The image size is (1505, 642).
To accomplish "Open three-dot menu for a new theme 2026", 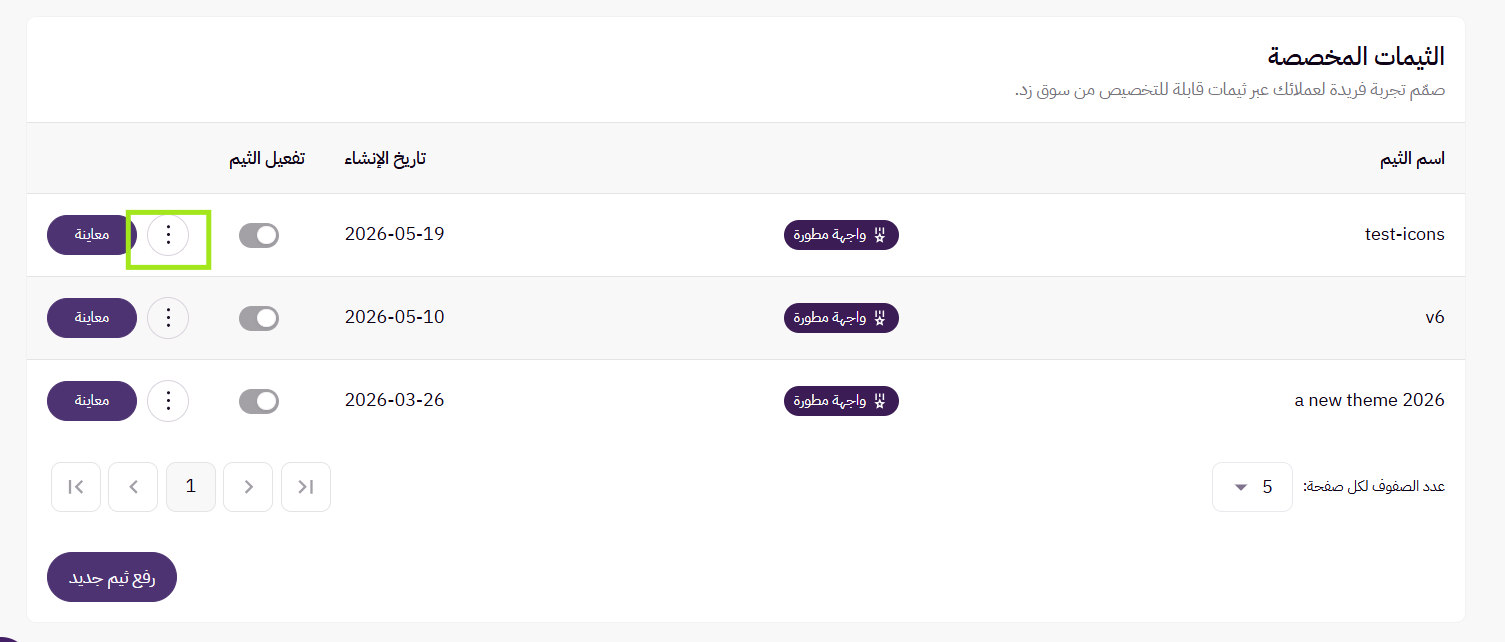I will pyautogui.click(x=168, y=401).
